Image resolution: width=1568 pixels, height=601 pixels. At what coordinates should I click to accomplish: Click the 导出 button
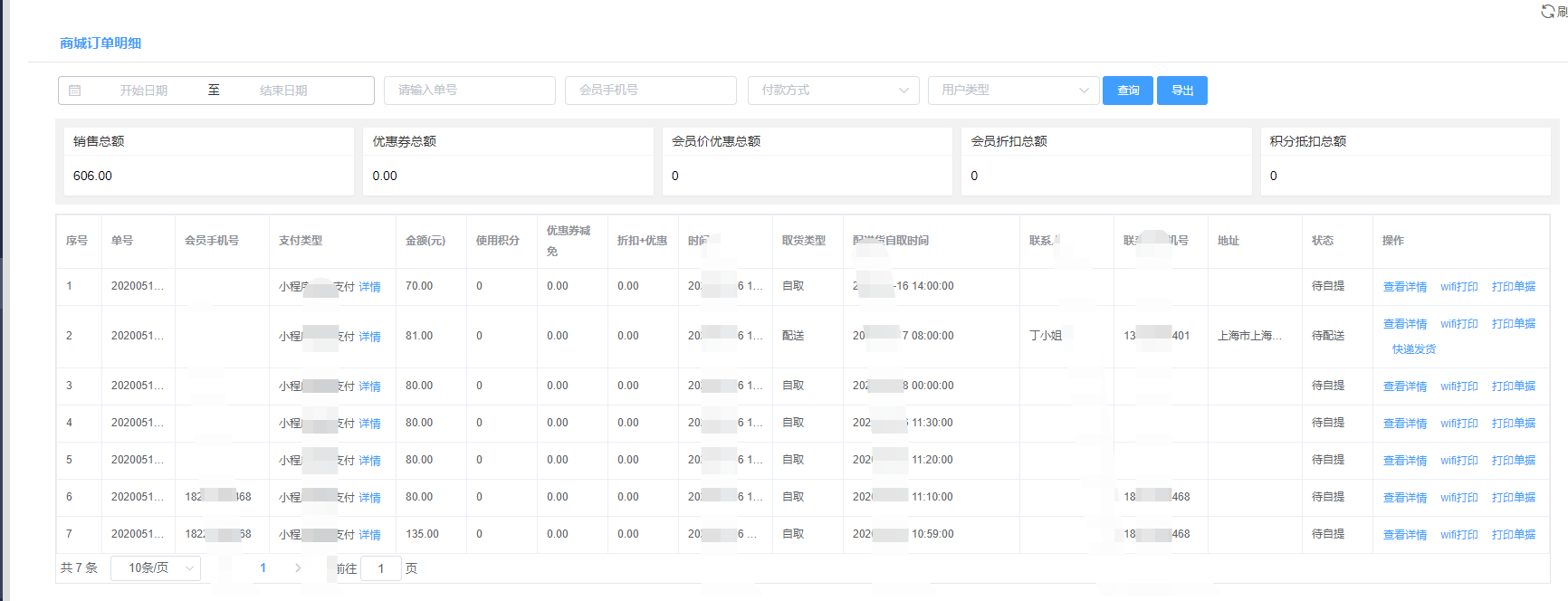pyautogui.click(x=1182, y=91)
